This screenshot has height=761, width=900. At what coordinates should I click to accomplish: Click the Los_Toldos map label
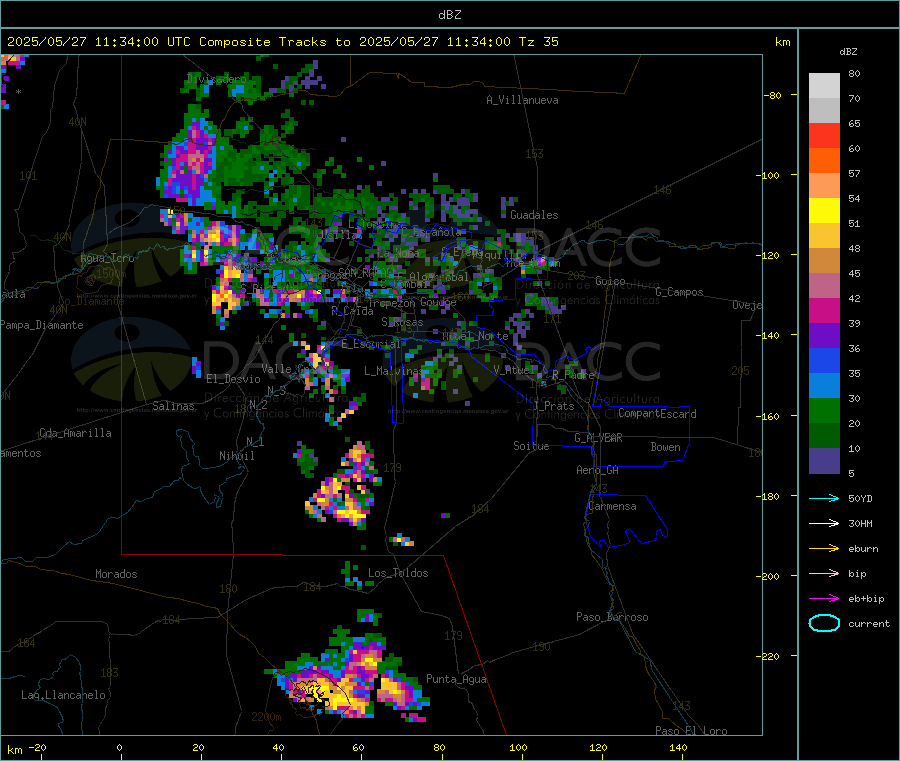(398, 573)
